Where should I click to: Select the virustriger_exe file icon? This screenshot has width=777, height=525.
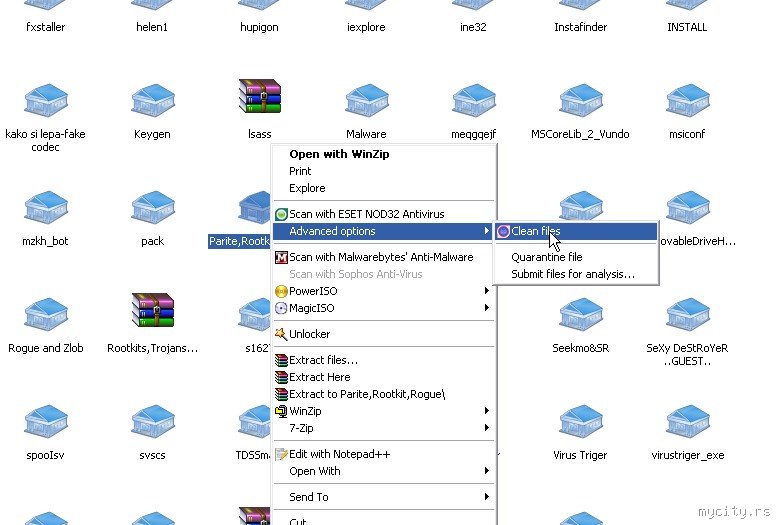coord(688,421)
